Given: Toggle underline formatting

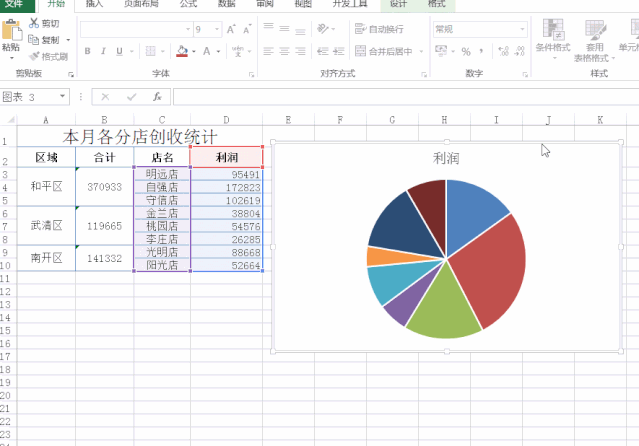Looking at the screenshot, I should click(x=119, y=51).
